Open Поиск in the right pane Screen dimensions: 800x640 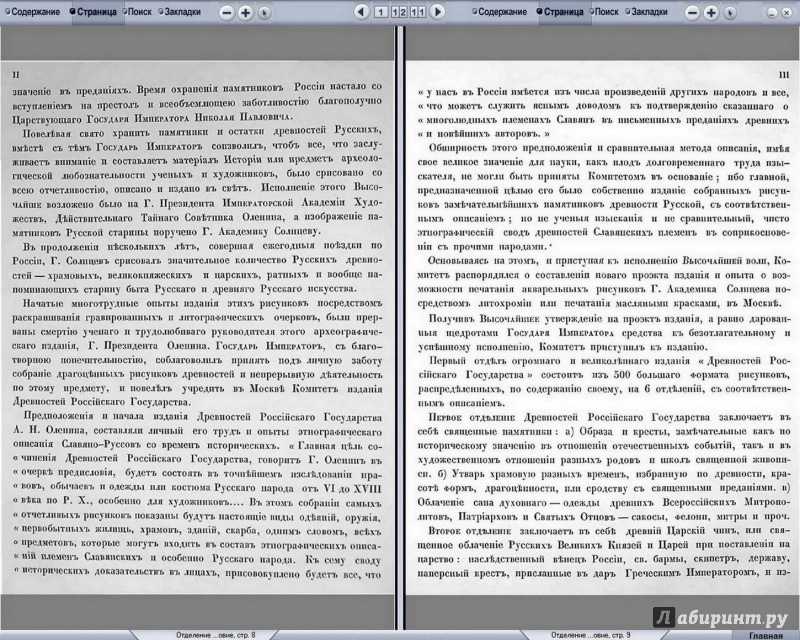tap(604, 12)
